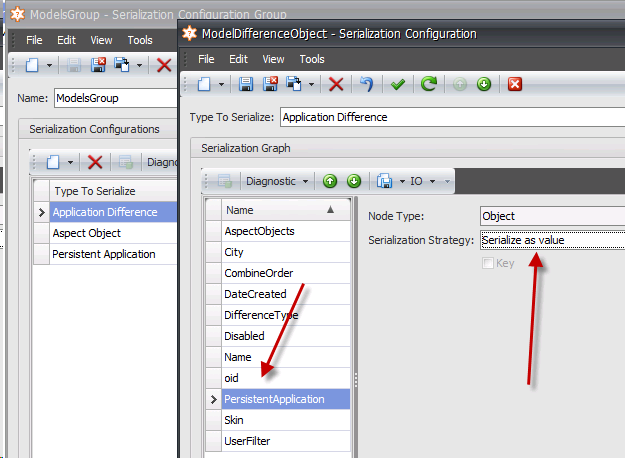Viewport: 625px width, 458px height.
Task: Open File menu in ModelDifferenceObject window
Action: 206,59
